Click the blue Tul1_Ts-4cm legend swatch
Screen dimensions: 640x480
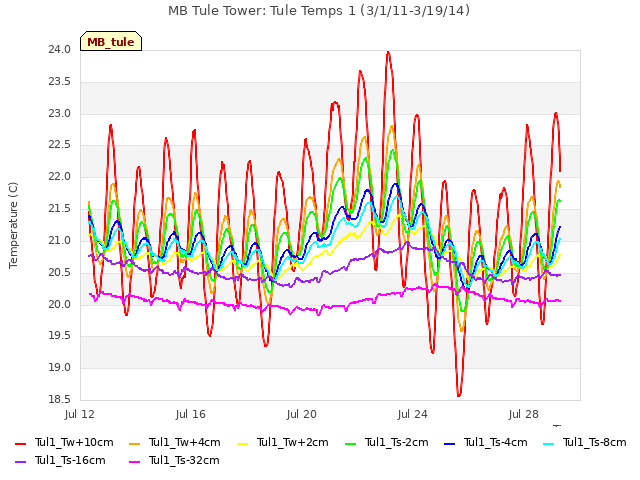(449, 443)
